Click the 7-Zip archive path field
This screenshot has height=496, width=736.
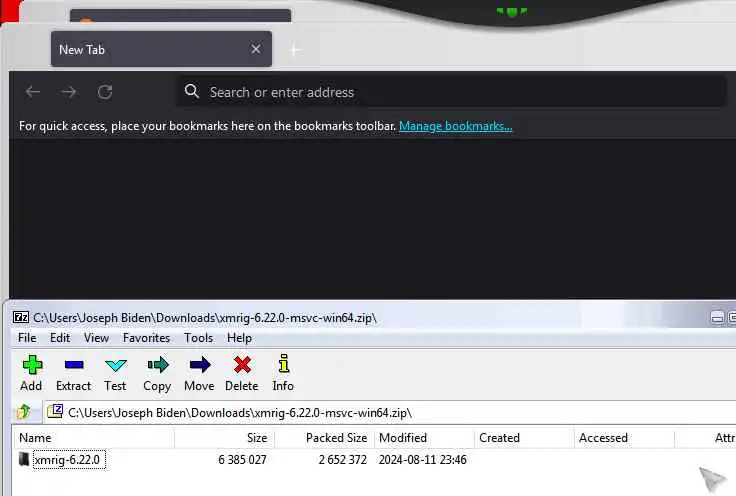(x=390, y=413)
